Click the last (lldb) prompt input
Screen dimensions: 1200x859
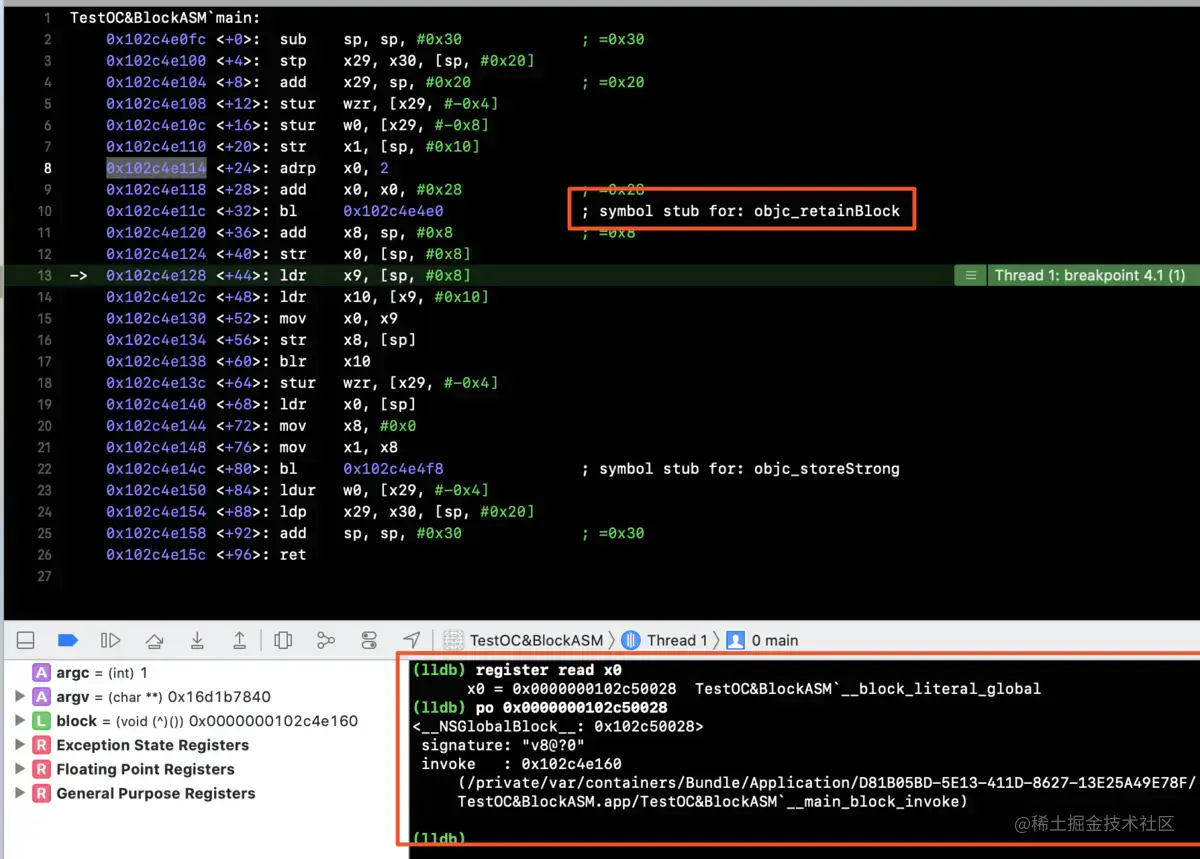439,838
